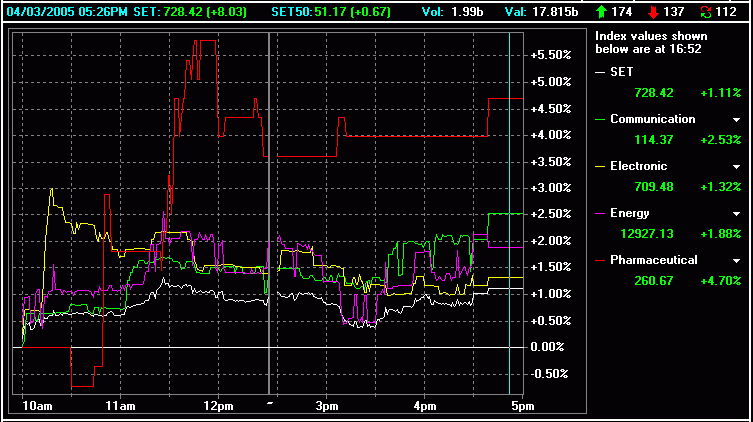This screenshot has width=753, height=422.
Task: Click the Communication value 114.37
Action: pos(654,140)
